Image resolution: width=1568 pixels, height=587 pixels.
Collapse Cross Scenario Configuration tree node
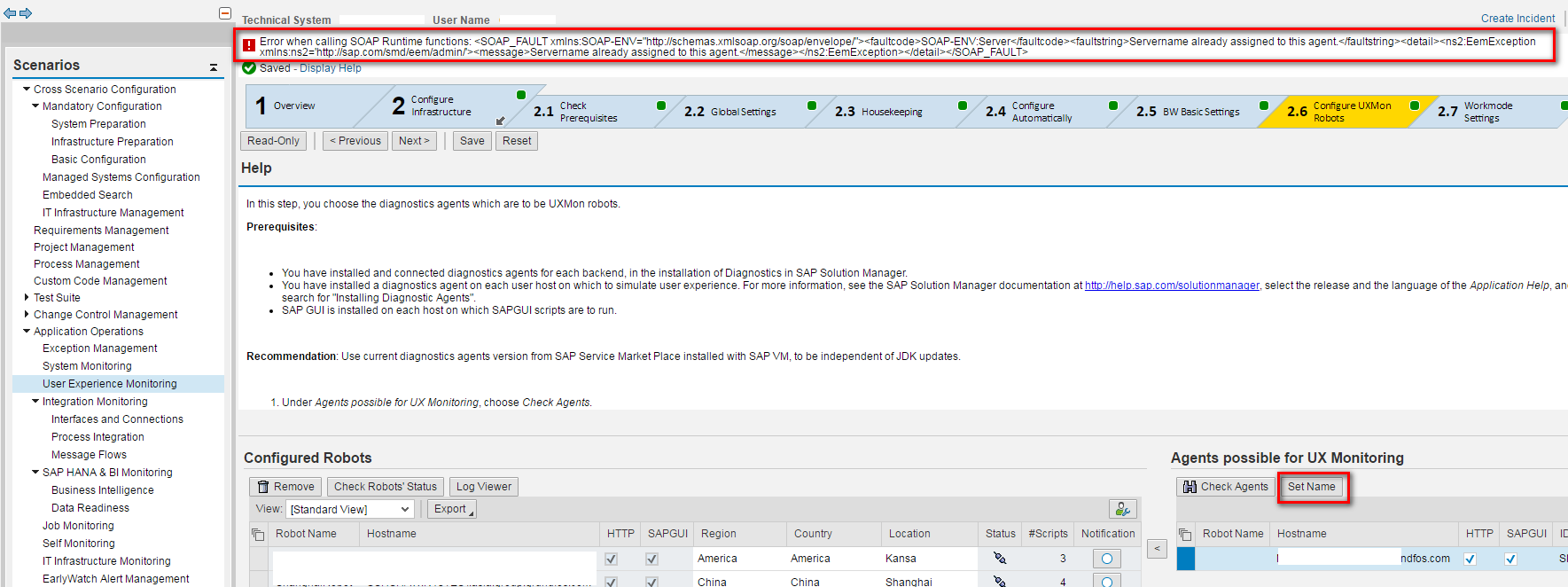(x=27, y=89)
